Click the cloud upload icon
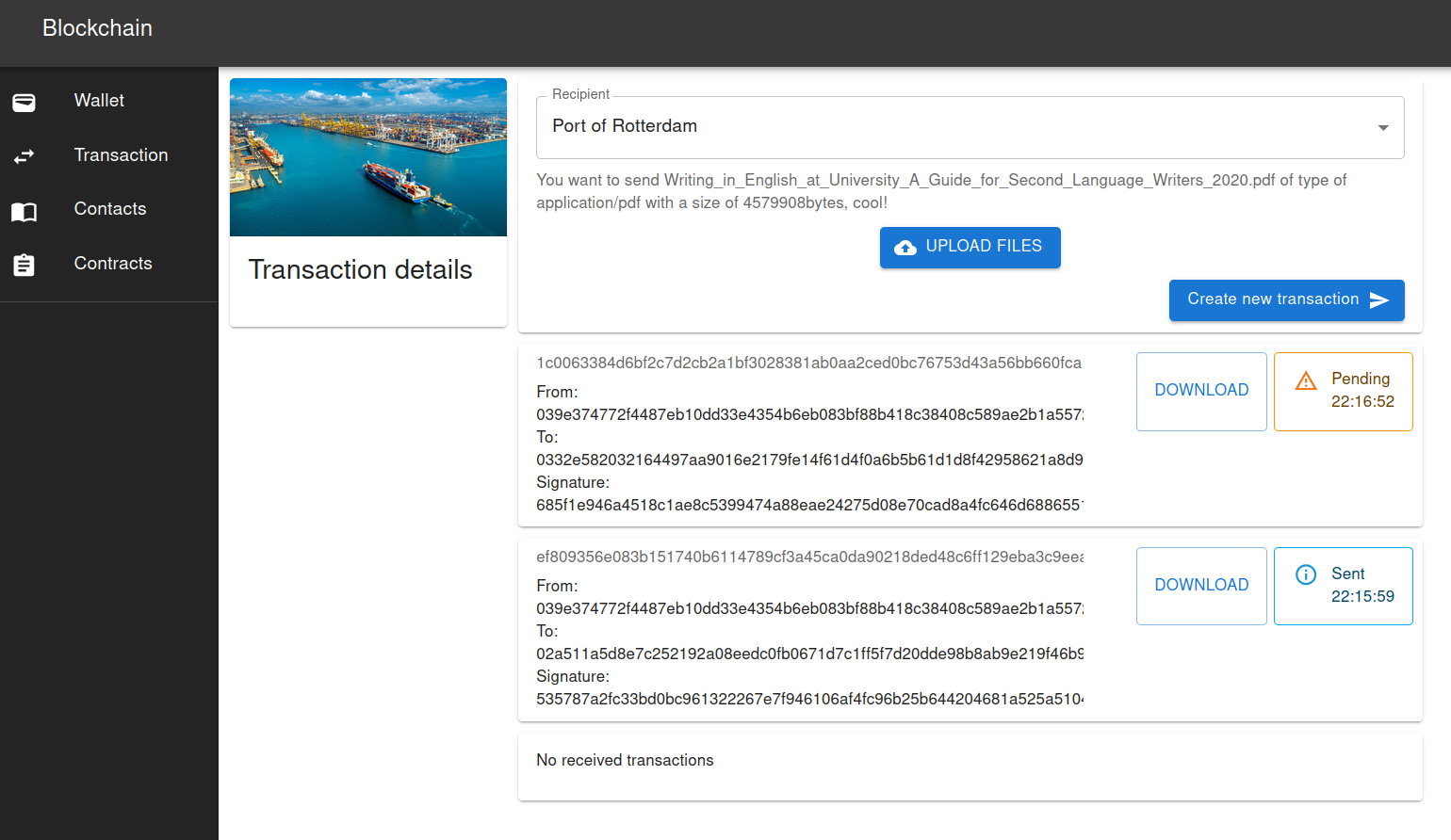 point(905,247)
